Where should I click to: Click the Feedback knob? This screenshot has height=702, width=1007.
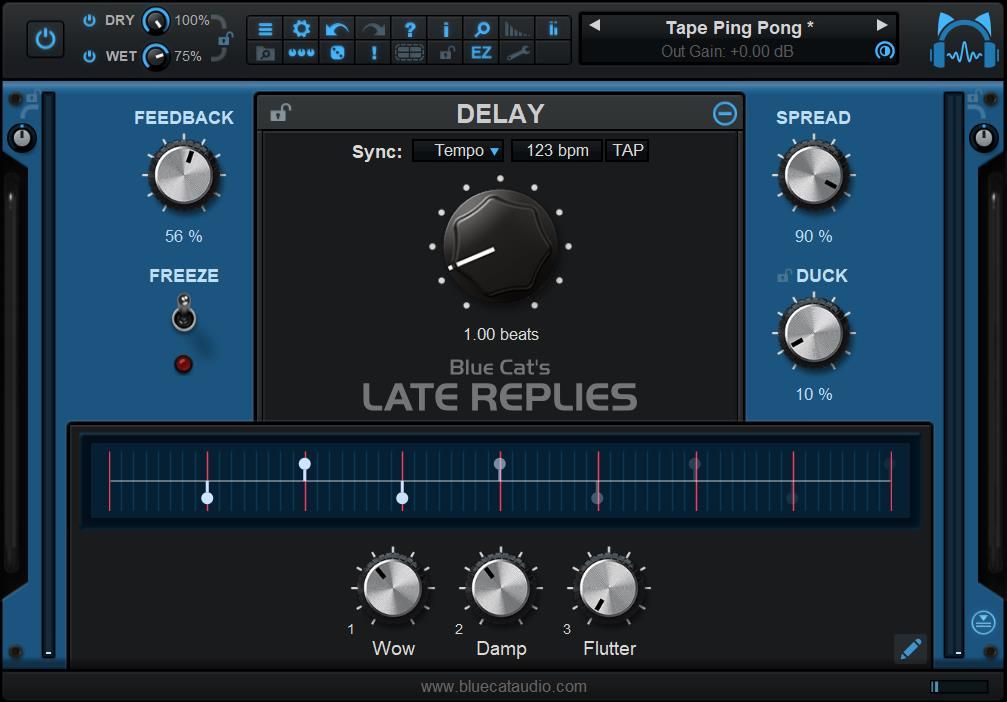point(184,175)
